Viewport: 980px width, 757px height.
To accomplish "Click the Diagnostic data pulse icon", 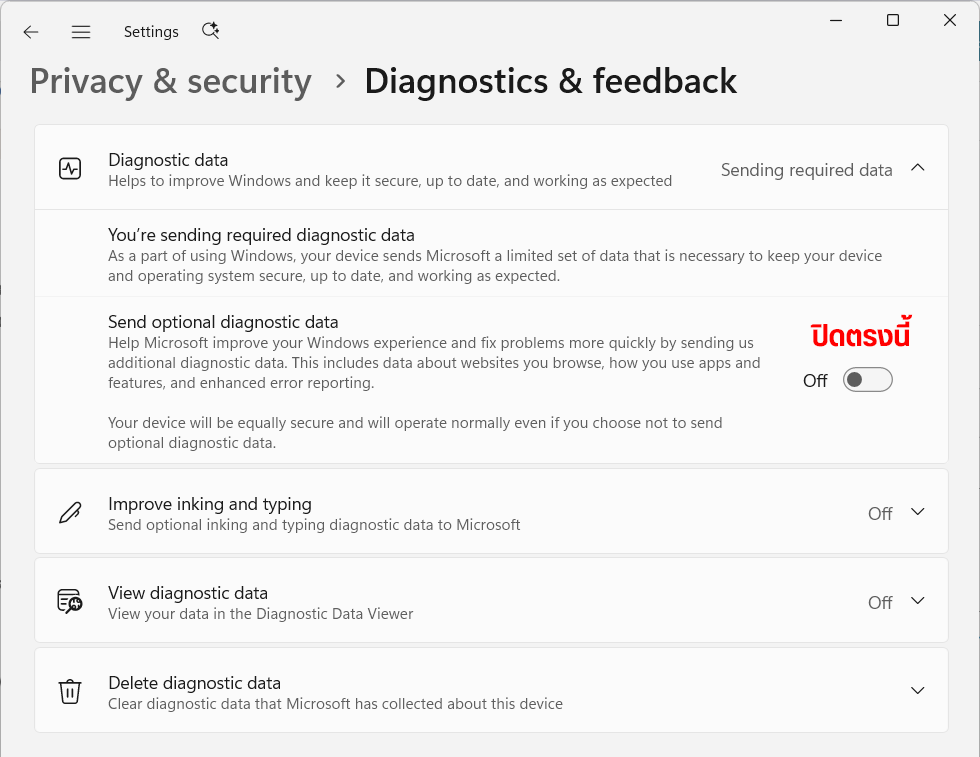I will (70, 169).
